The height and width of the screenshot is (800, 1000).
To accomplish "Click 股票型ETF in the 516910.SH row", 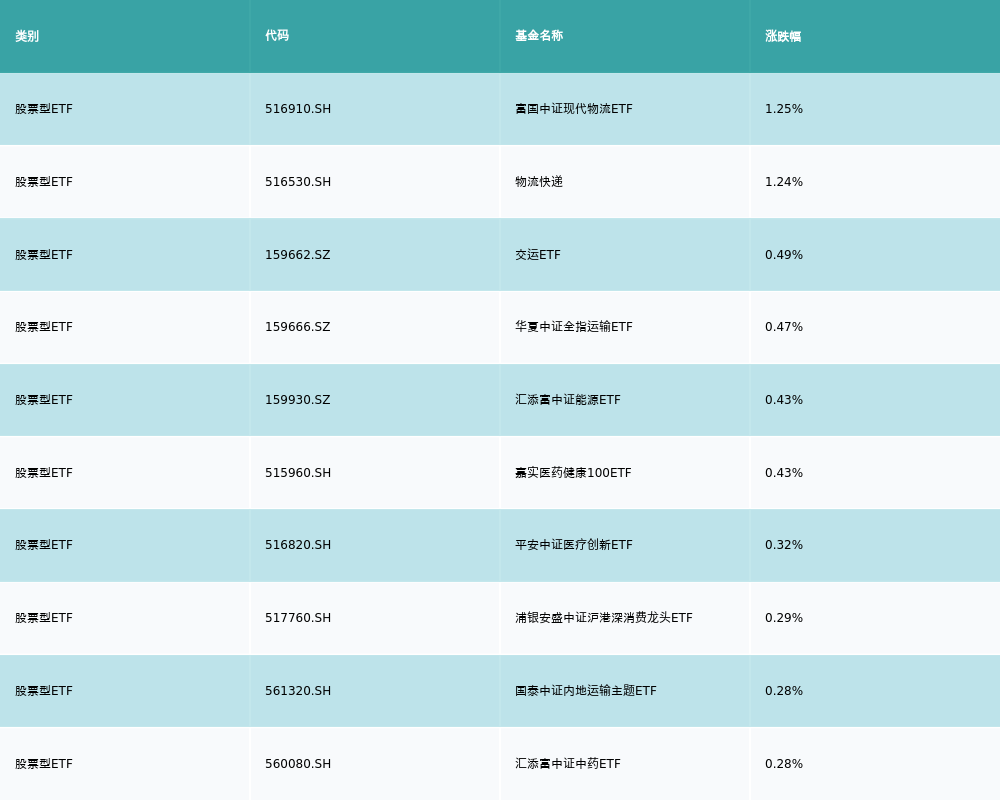I will (44, 109).
